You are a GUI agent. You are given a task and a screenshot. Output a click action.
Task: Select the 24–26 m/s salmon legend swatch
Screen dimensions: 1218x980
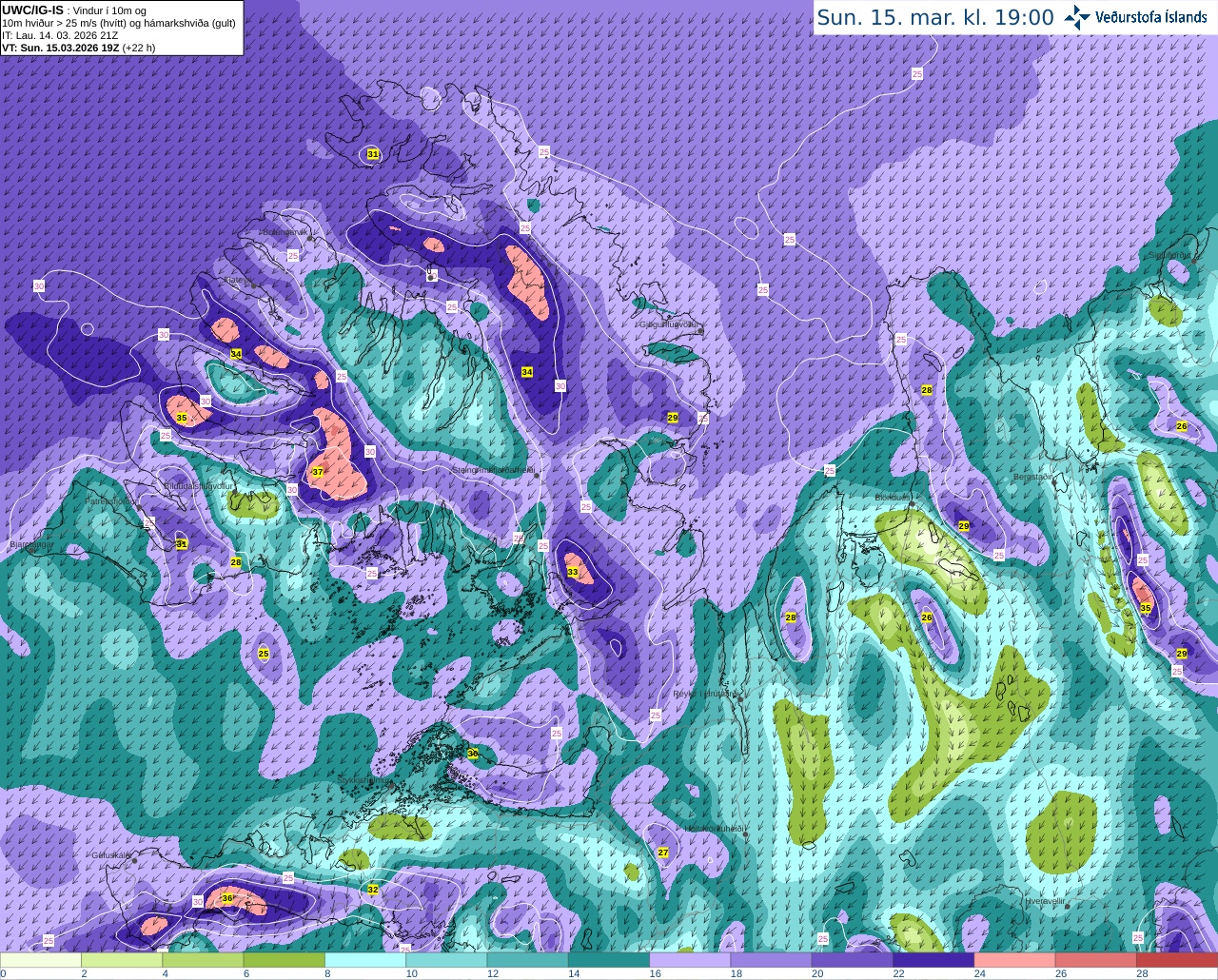tap(1015, 960)
